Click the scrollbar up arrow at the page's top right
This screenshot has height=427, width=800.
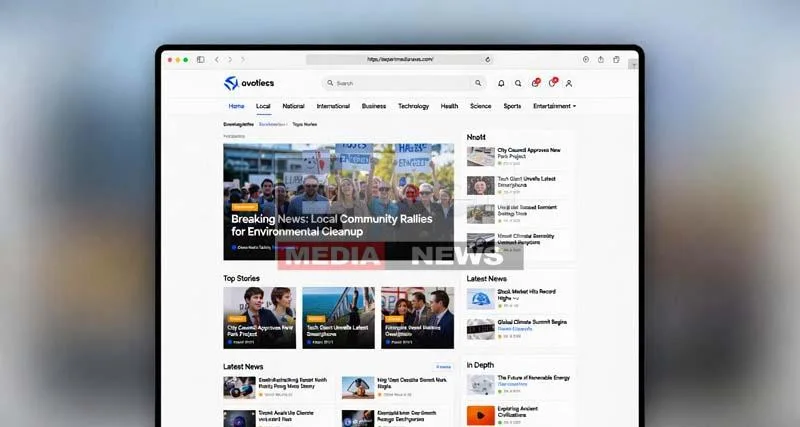(x=633, y=65)
